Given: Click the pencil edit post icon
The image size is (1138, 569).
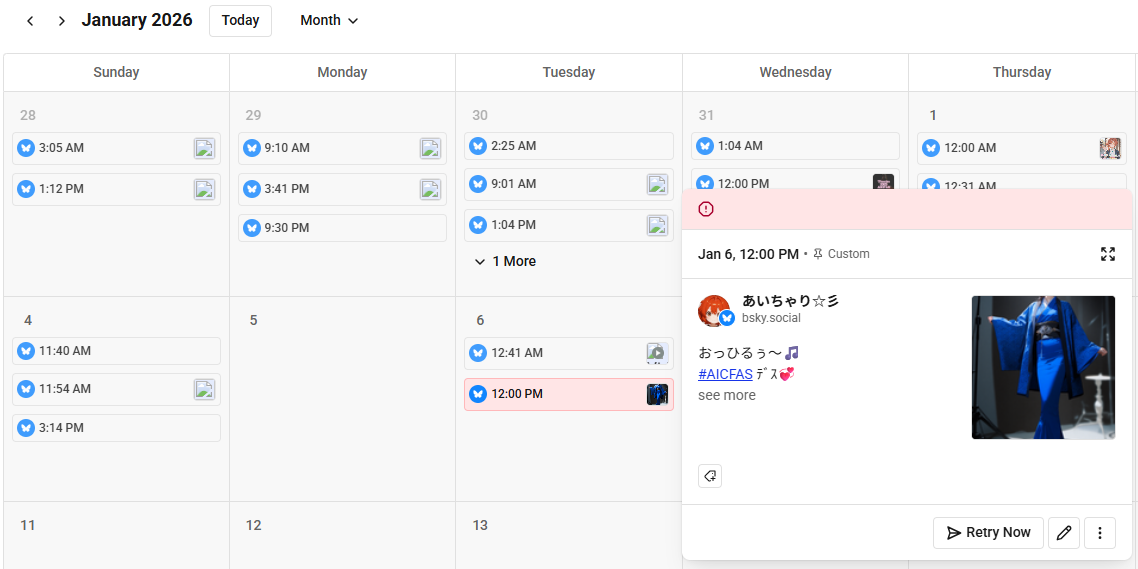Looking at the screenshot, I should [x=1064, y=533].
